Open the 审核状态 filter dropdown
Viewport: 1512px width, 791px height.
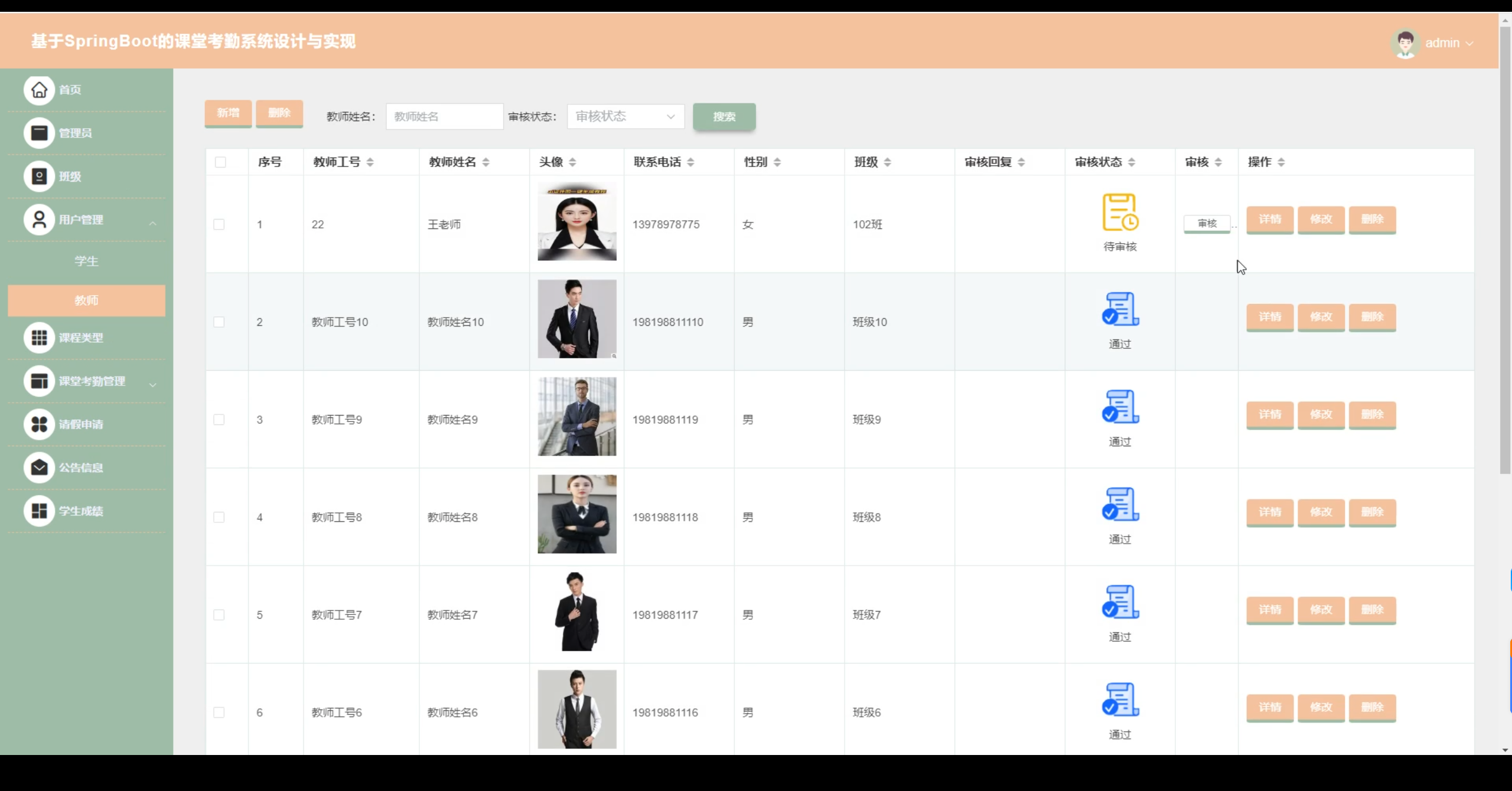point(625,116)
